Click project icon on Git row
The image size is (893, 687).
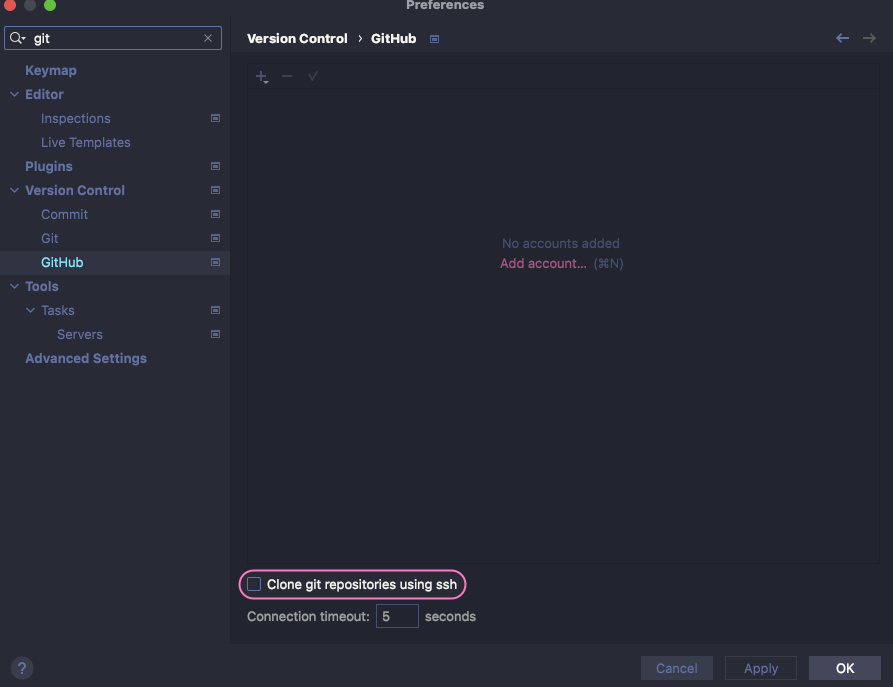215,238
